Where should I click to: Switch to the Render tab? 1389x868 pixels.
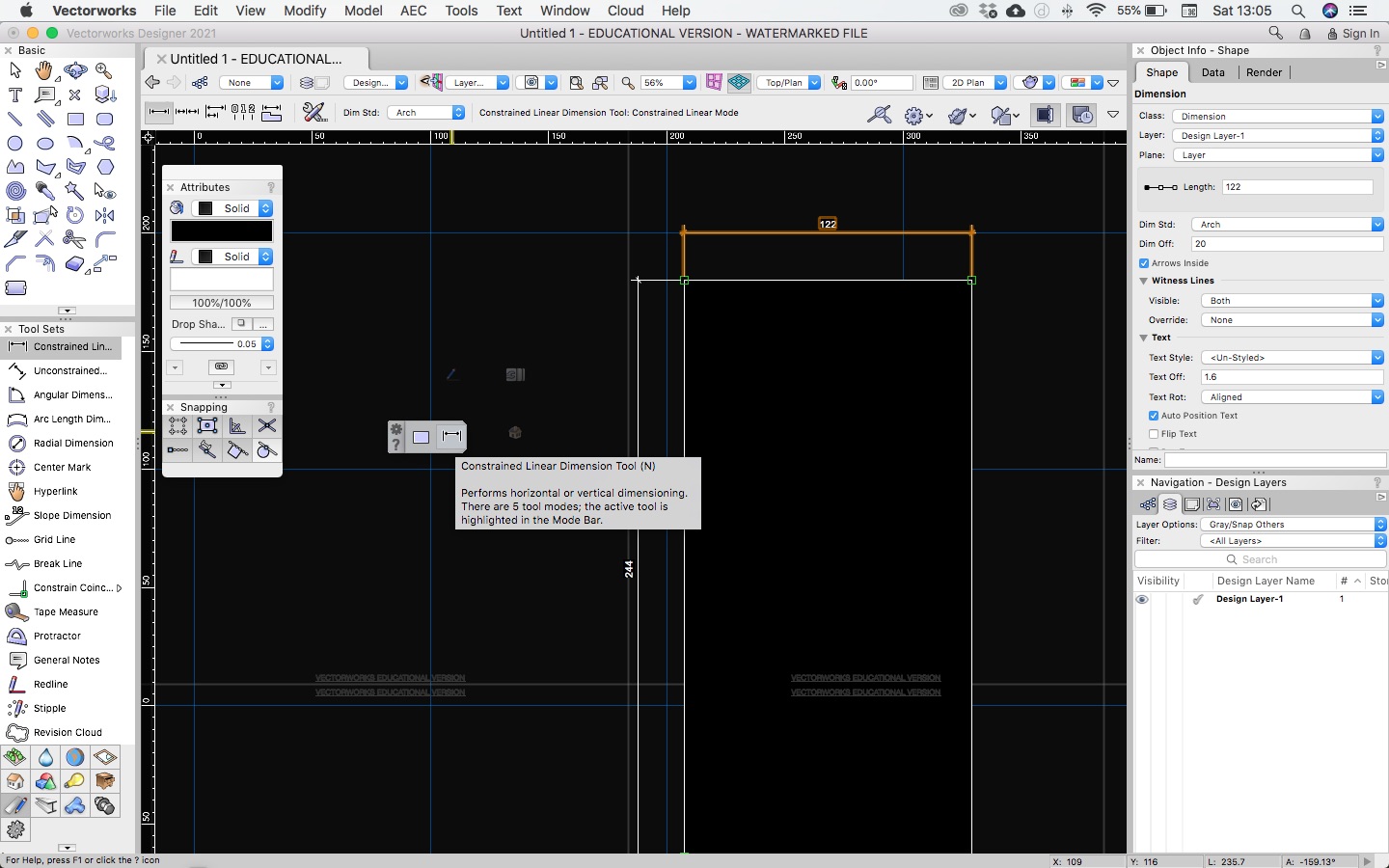coord(1264,72)
